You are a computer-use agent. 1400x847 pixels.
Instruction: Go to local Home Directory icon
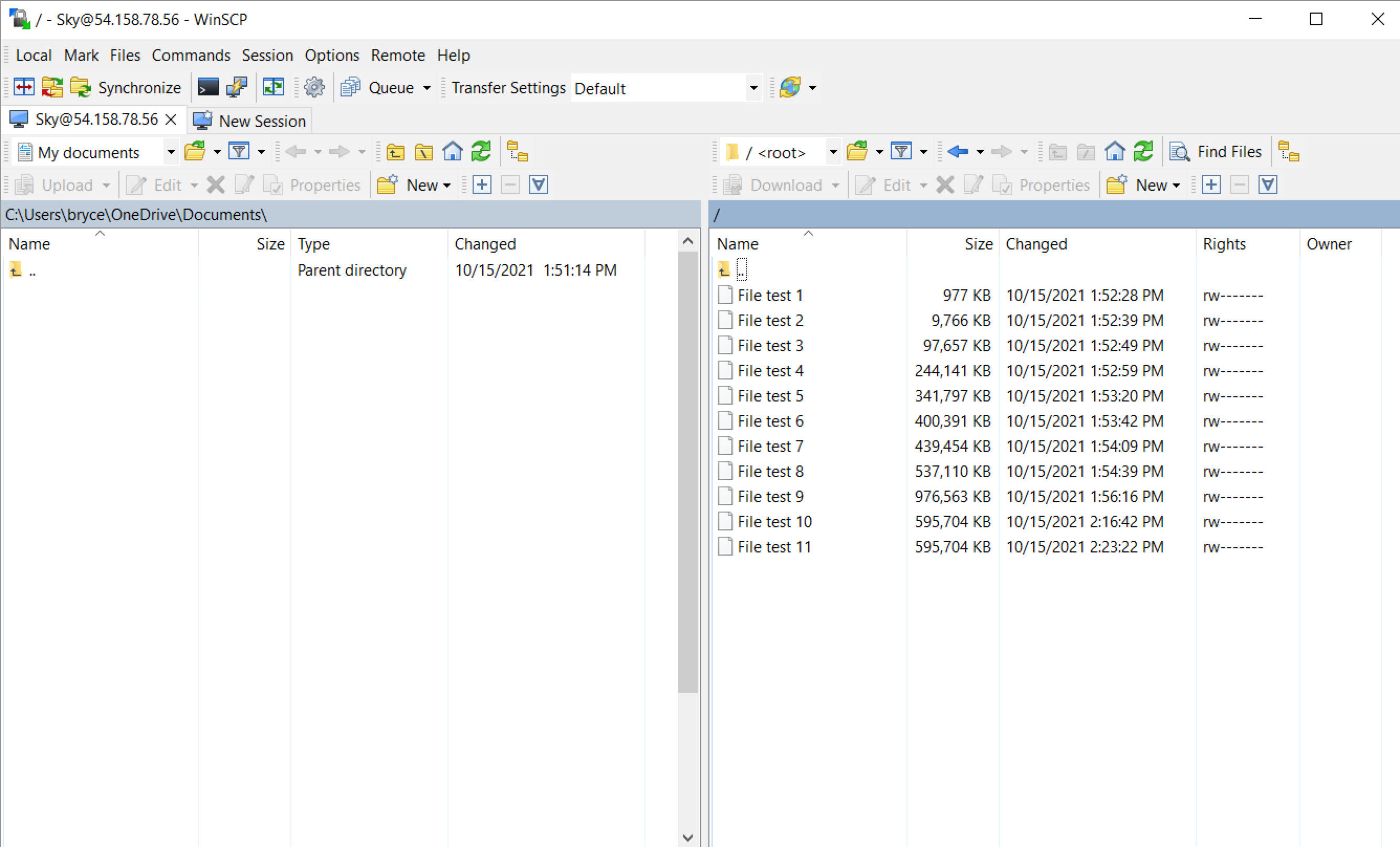(x=452, y=152)
